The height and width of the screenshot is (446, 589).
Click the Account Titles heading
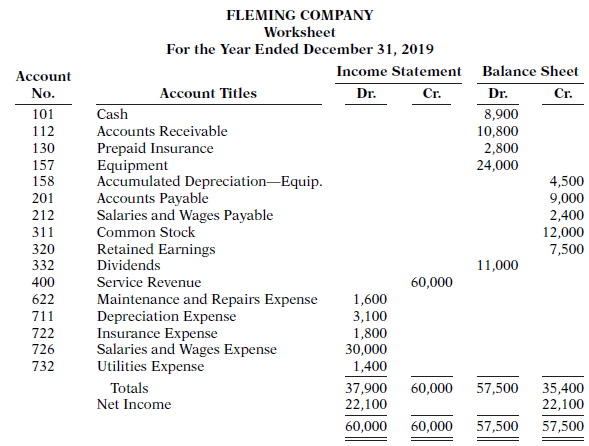pos(208,93)
